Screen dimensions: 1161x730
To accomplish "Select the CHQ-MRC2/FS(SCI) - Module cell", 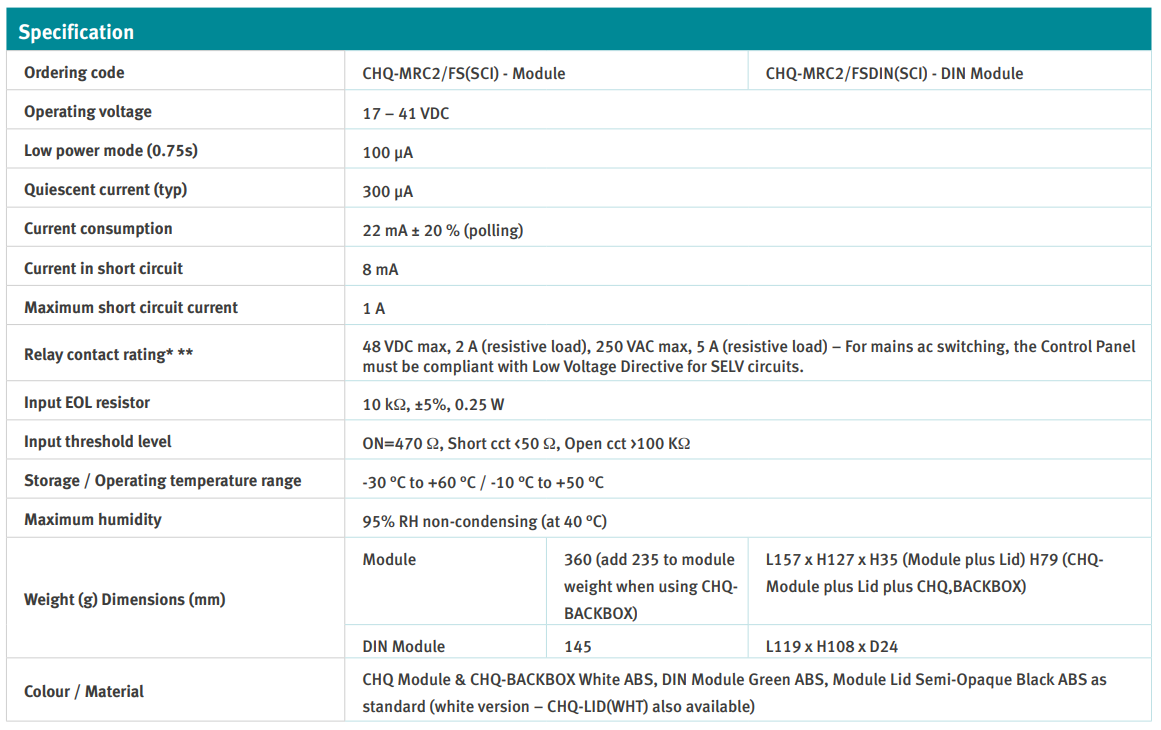I will [463, 73].
